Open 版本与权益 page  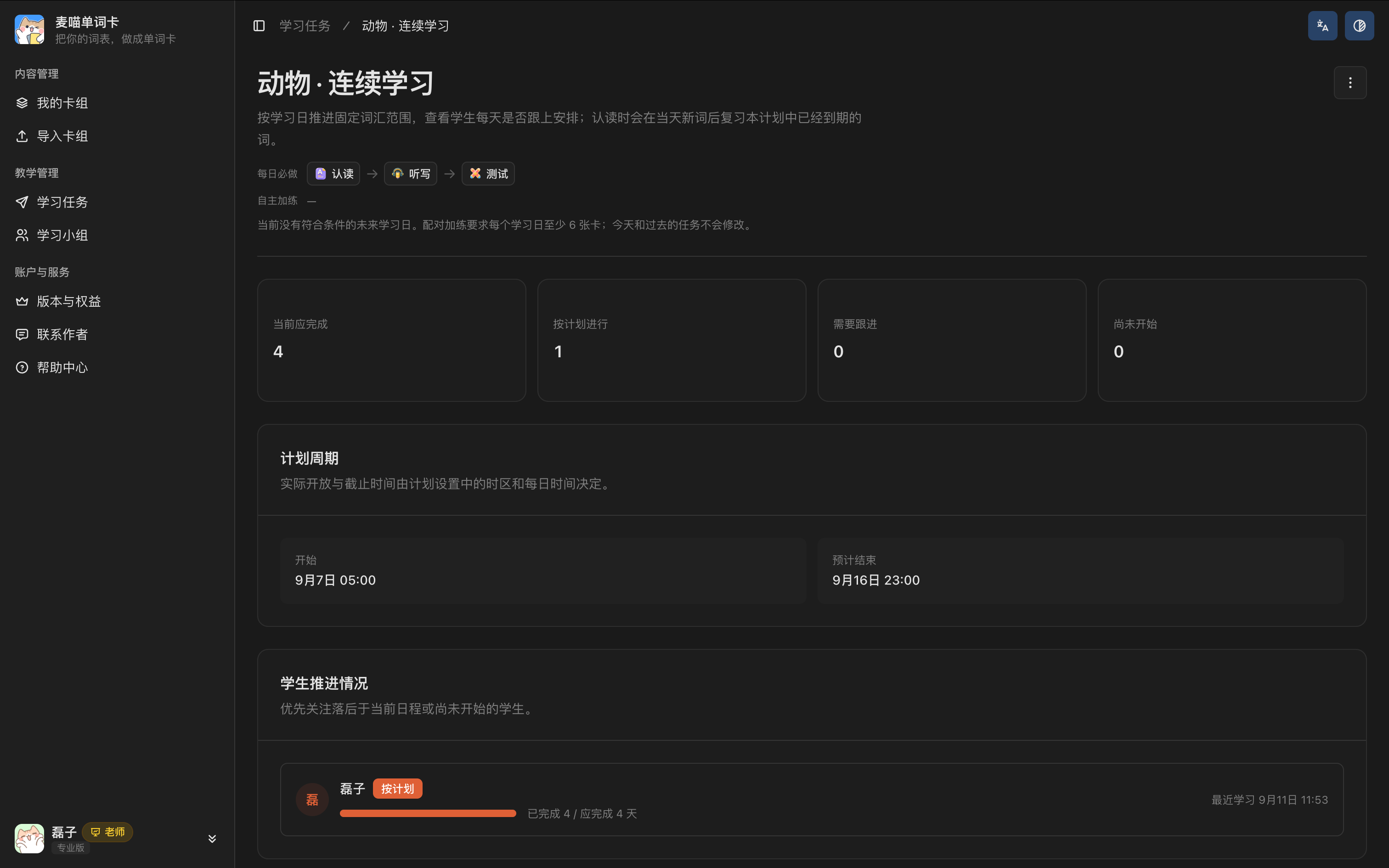(117, 301)
